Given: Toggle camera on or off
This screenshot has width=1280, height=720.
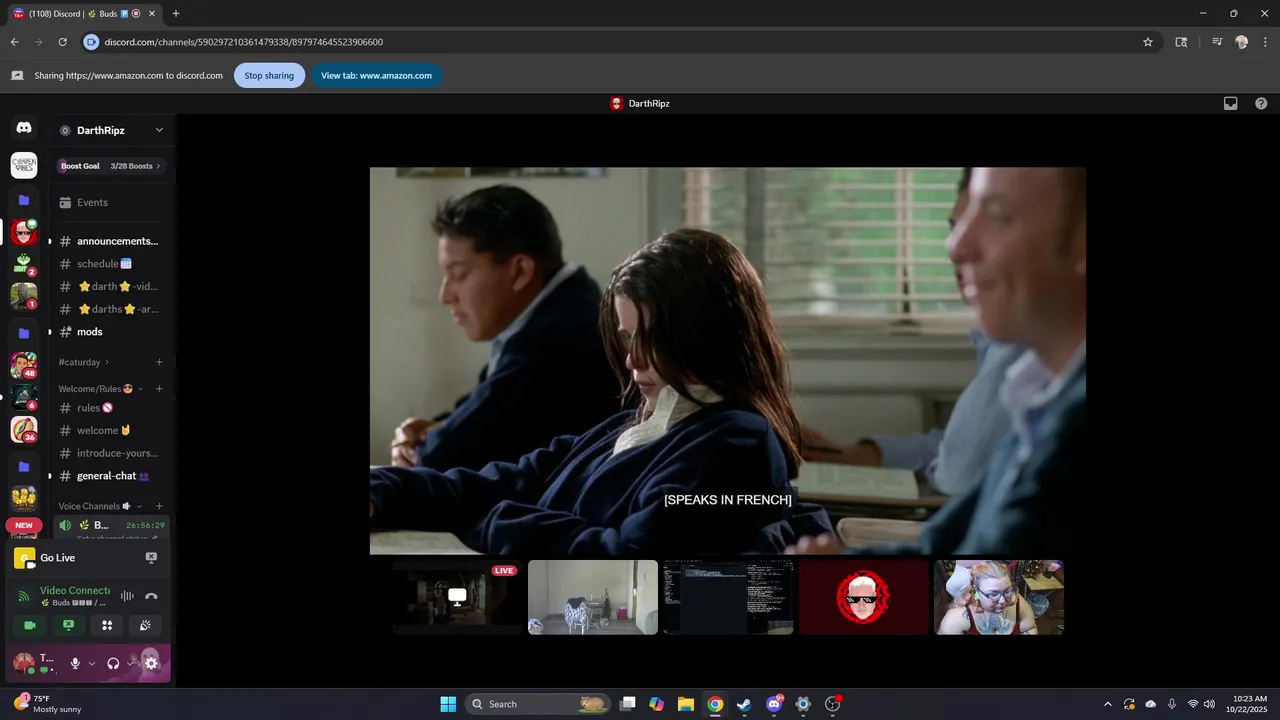Looking at the screenshot, I should click(x=30, y=625).
